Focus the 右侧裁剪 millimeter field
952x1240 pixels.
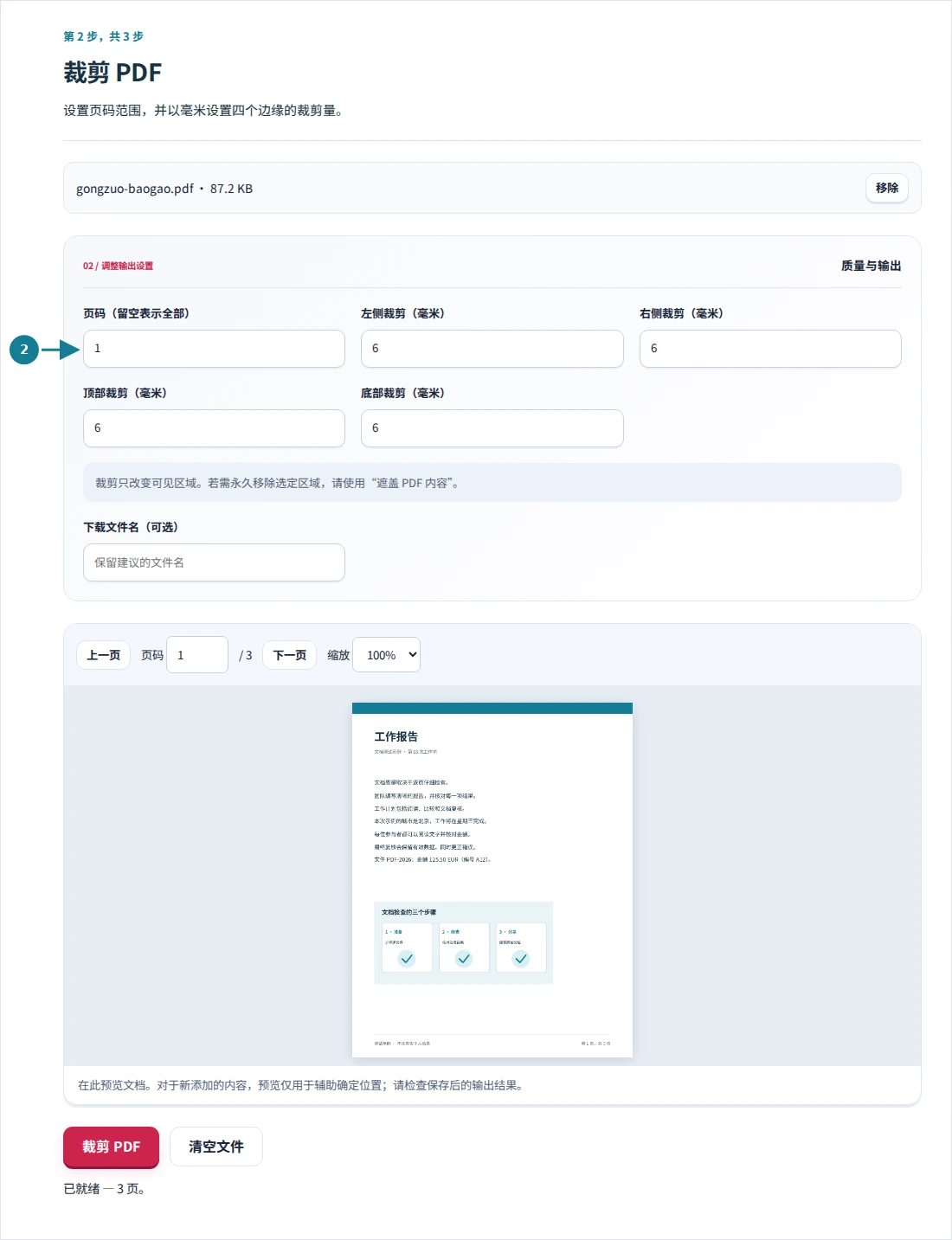tap(770, 349)
